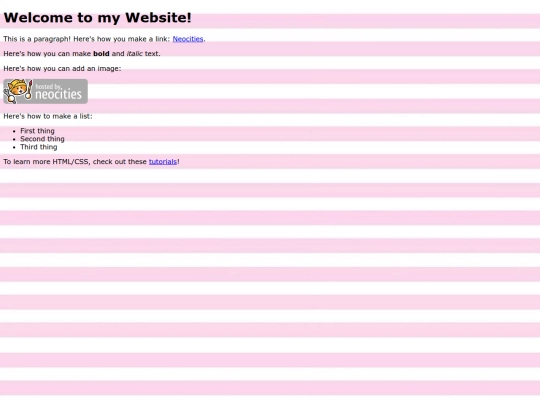540x405 pixels.
Task: Click the bold word in the paragraph
Action: coord(101,54)
